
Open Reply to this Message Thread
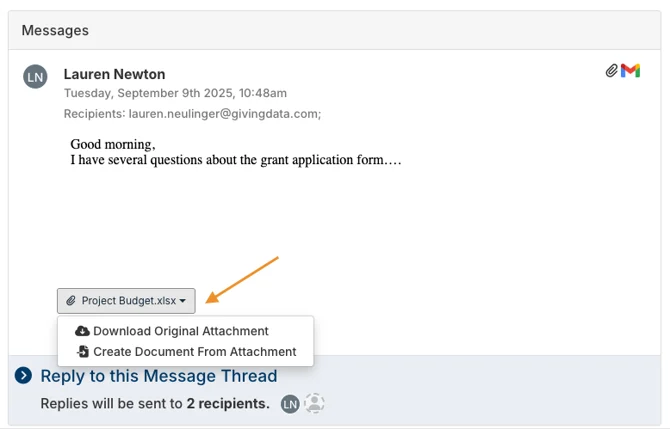[159, 376]
